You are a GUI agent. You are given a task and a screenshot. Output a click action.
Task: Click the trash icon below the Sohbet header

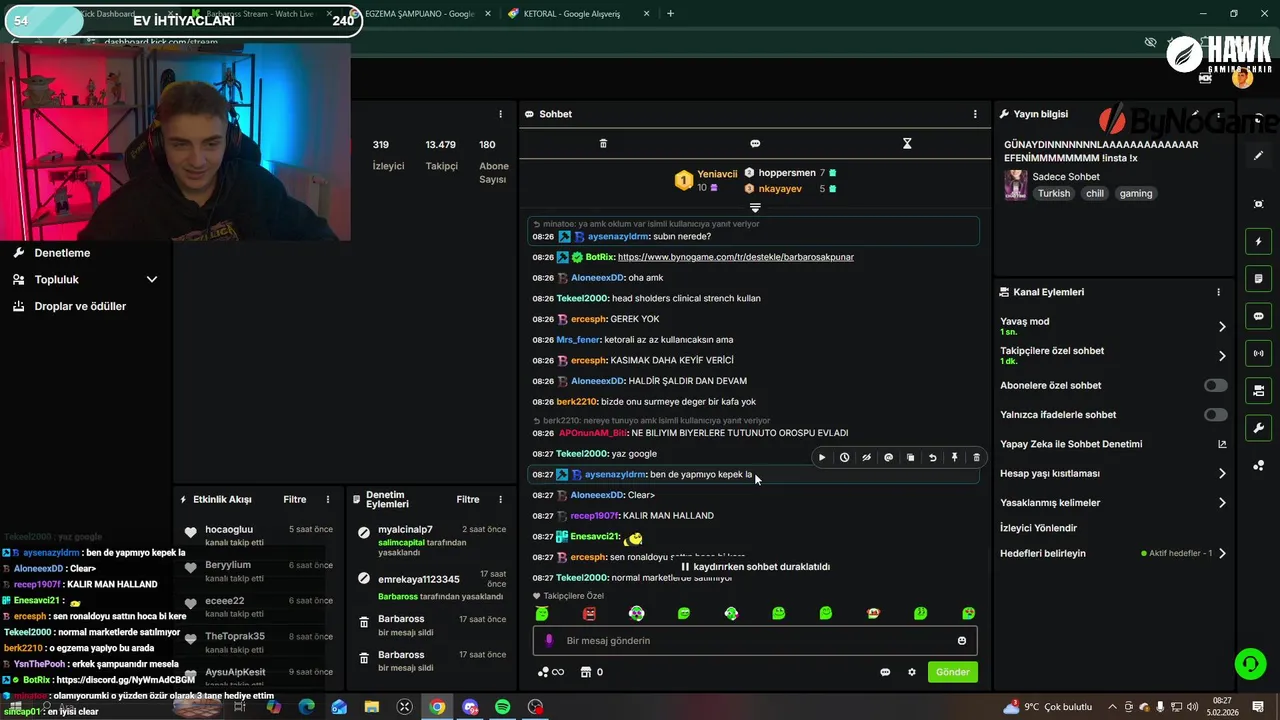tap(603, 144)
